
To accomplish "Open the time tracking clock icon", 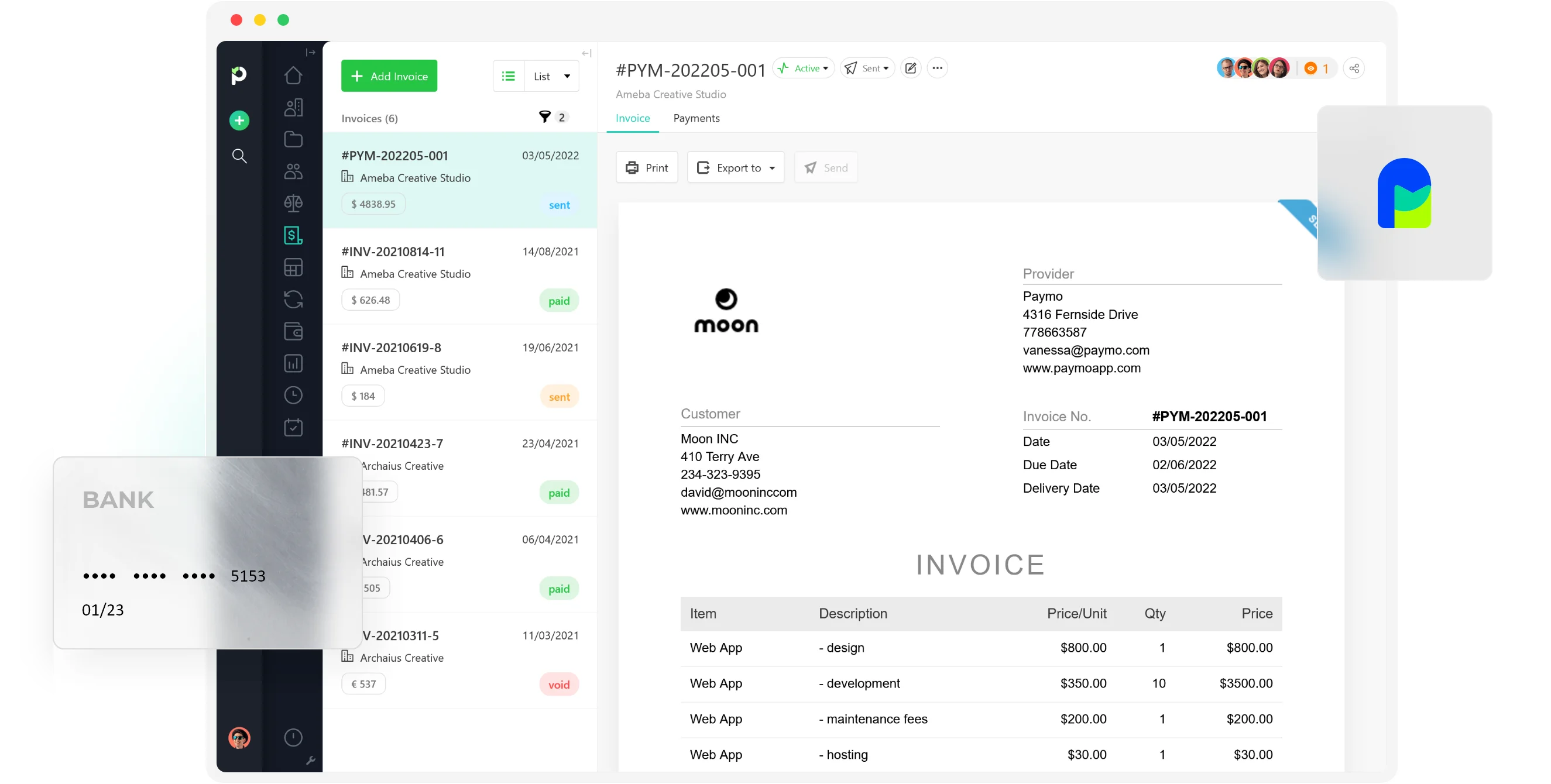I will click(x=293, y=396).
